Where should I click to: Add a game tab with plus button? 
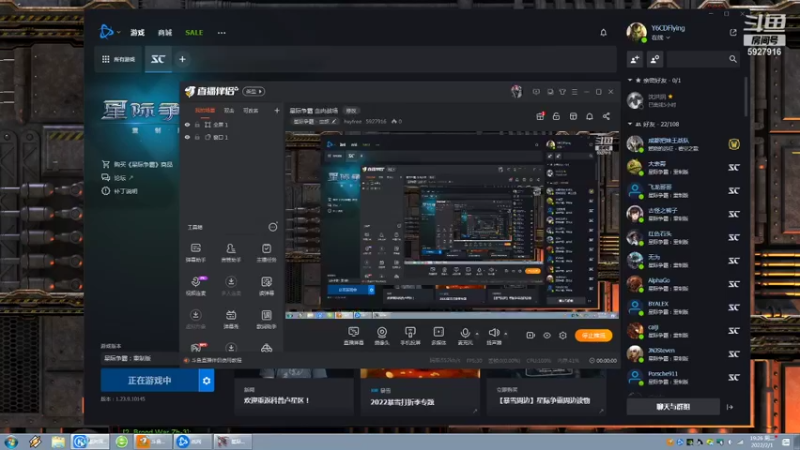(x=182, y=59)
